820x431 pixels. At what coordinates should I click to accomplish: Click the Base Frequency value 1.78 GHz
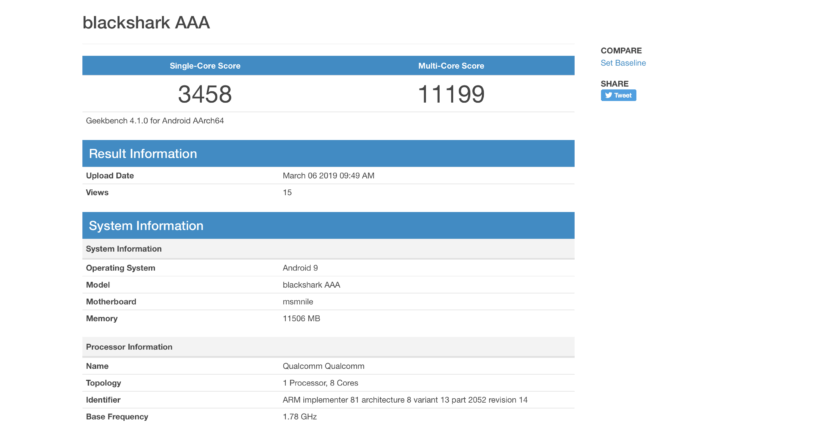(301, 417)
